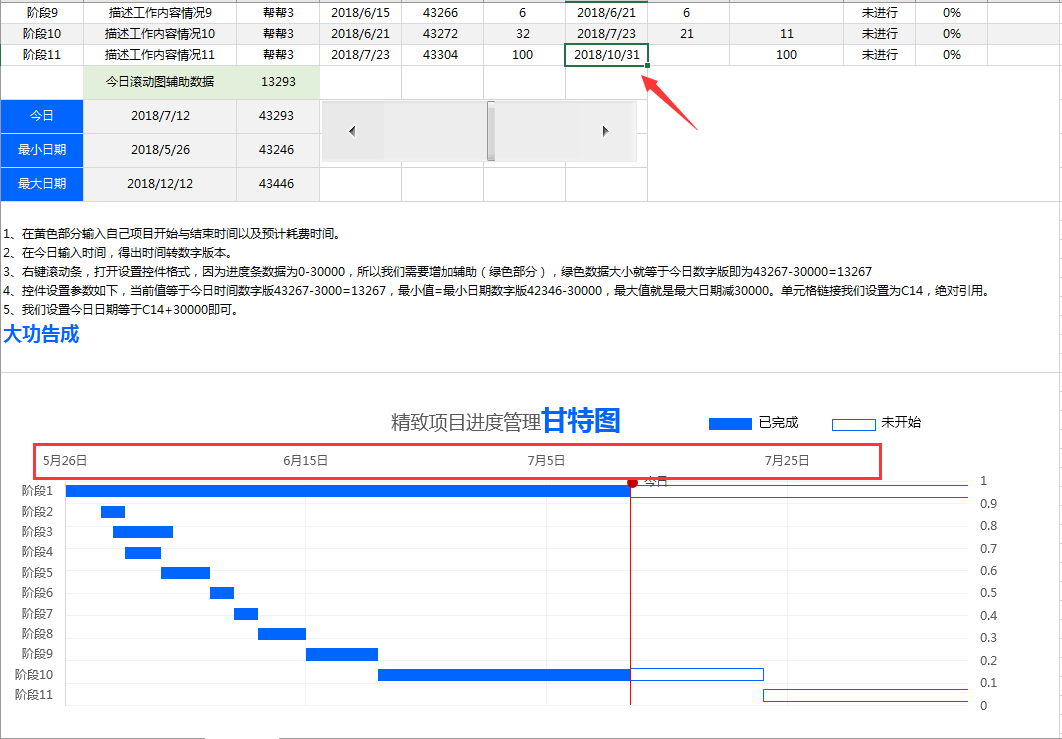Select cell 2018/6/21 end date of 阶段9
Viewport: 1062px width, 739px height.
click(607, 13)
